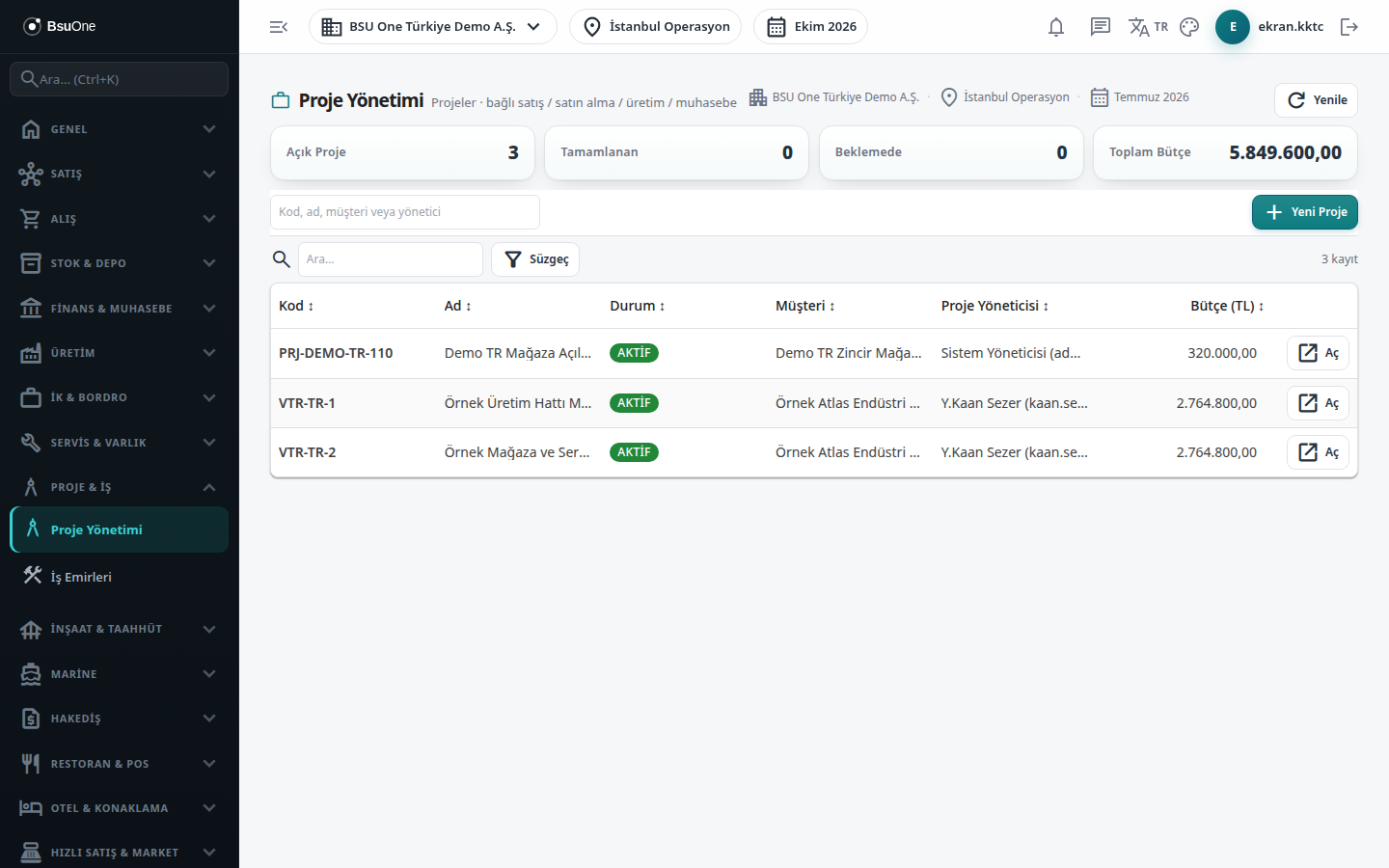Expand the MARİNE section

click(x=120, y=674)
